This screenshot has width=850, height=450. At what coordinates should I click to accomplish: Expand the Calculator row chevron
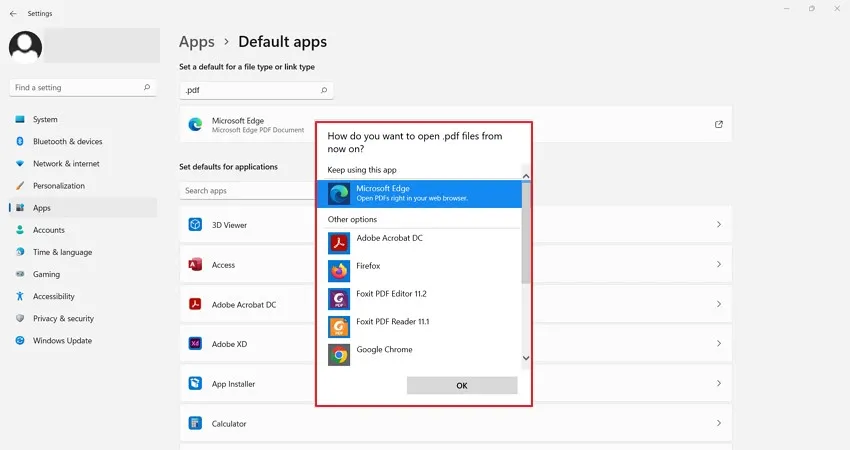click(x=719, y=423)
